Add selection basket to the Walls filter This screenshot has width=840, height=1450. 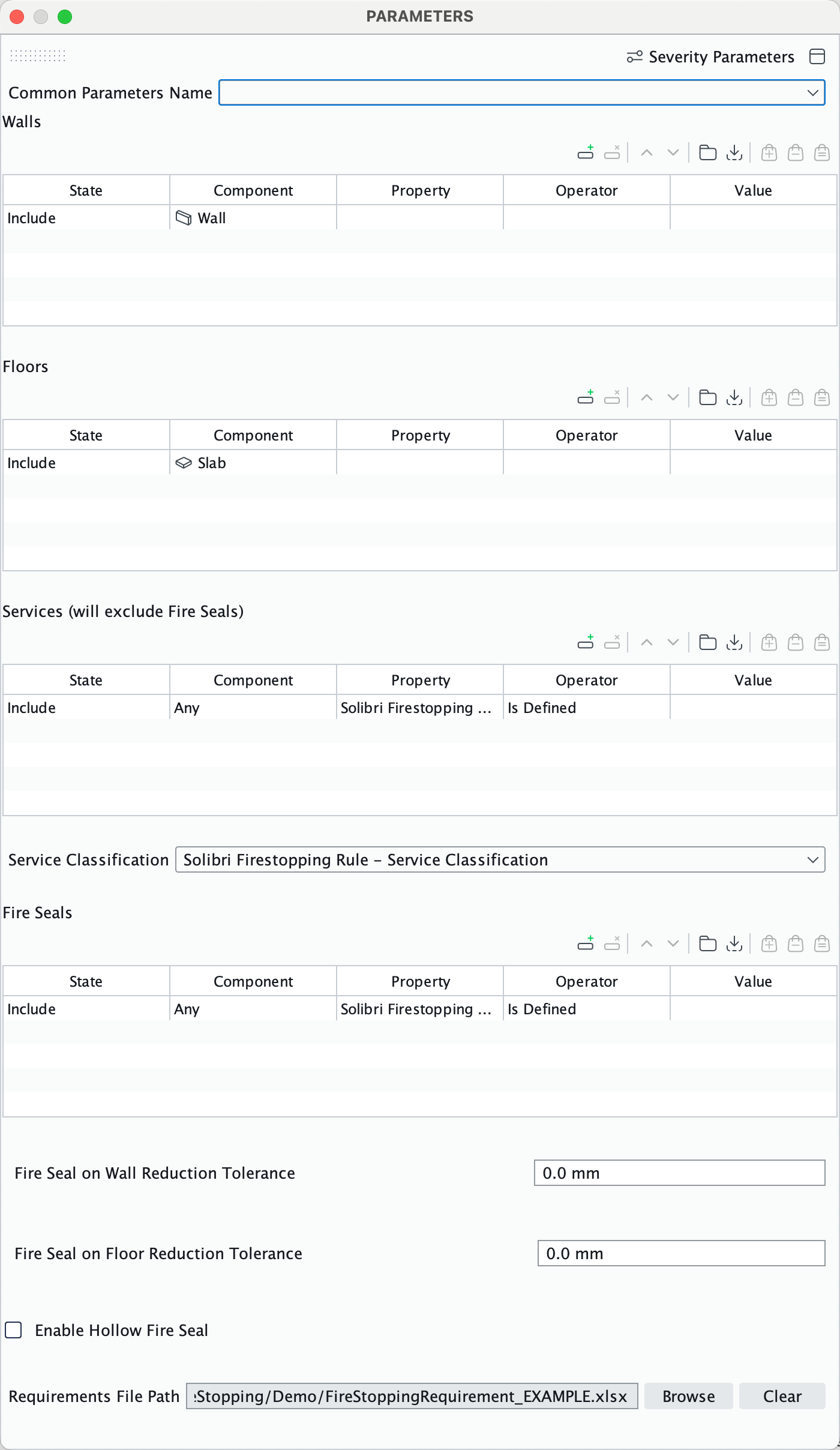coord(769,152)
